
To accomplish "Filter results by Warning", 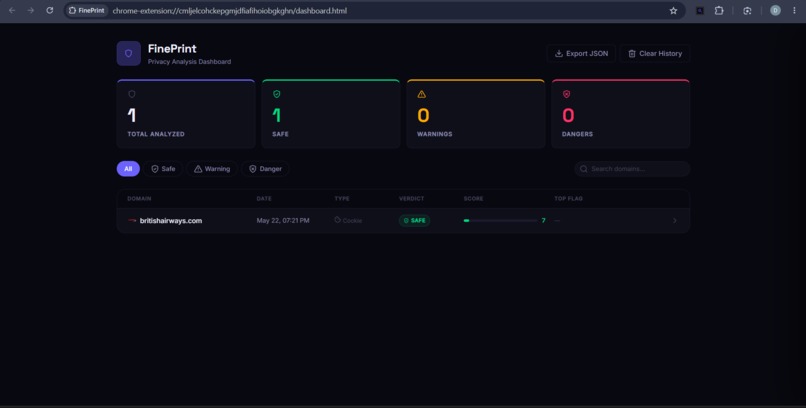I will 212,169.
